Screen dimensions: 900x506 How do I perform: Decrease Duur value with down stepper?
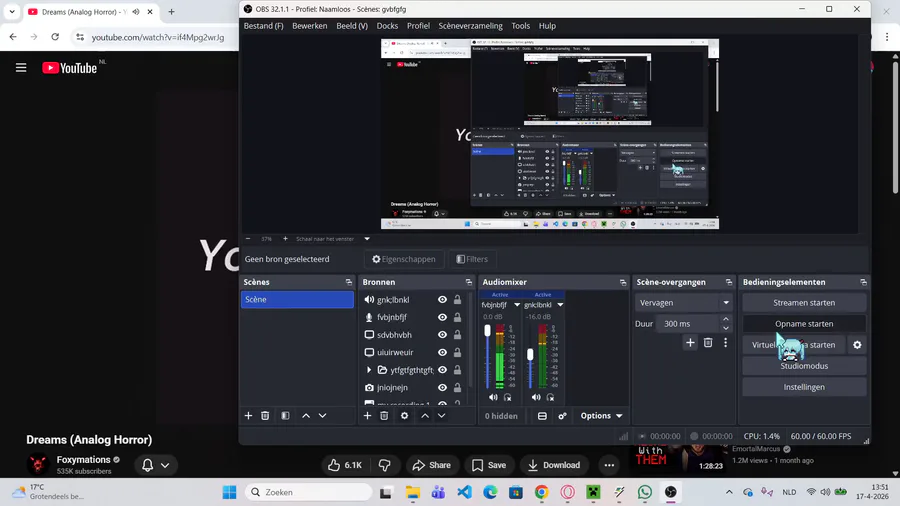point(726,328)
